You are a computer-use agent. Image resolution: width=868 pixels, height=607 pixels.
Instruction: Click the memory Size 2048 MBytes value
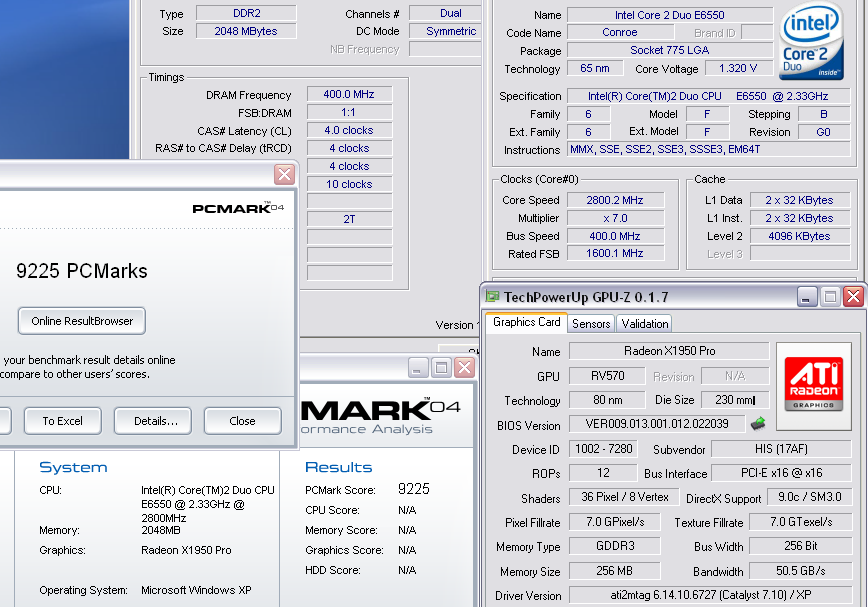(x=246, y=31)
